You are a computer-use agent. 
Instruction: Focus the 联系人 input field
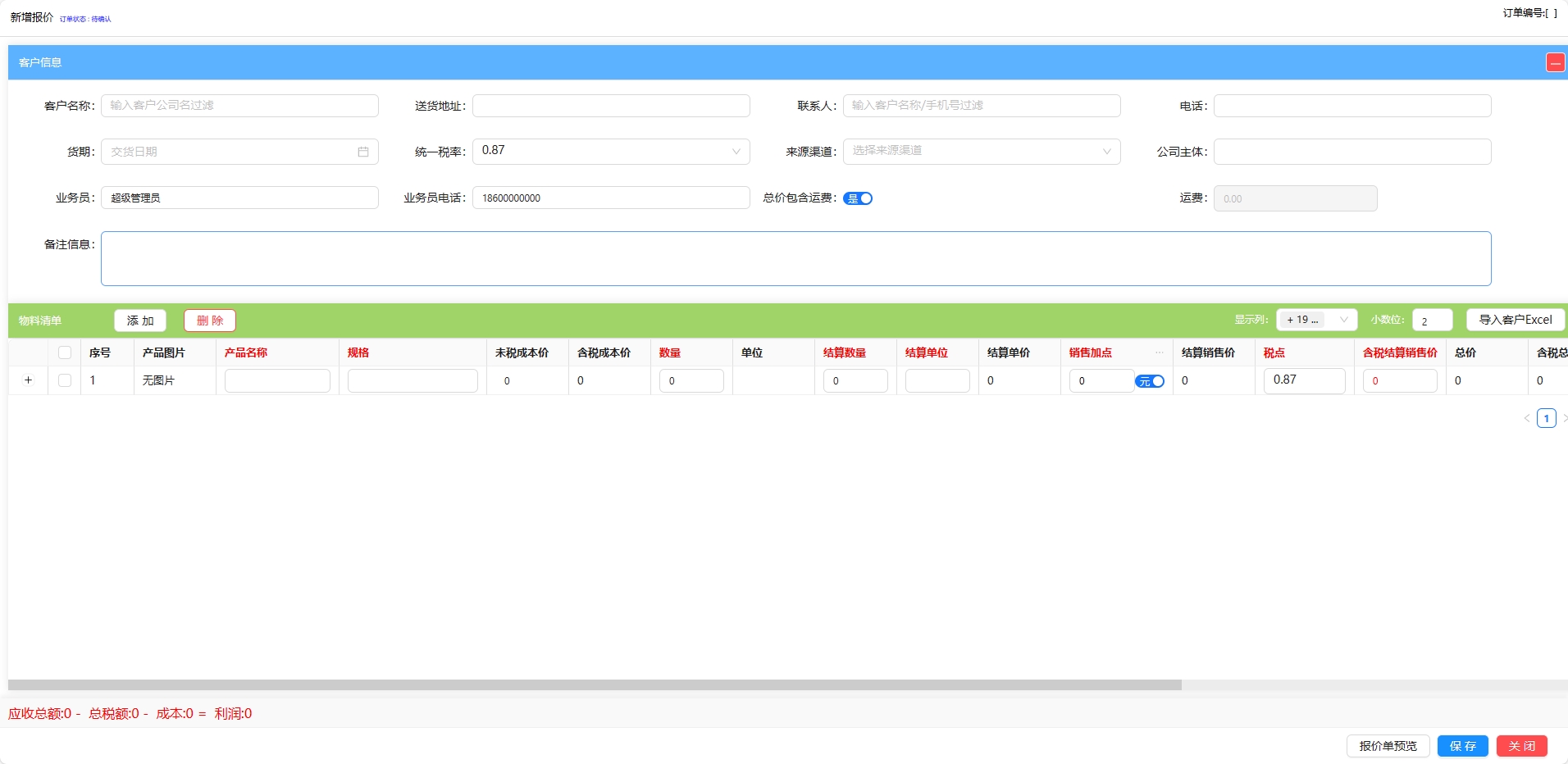click(982, 105)
